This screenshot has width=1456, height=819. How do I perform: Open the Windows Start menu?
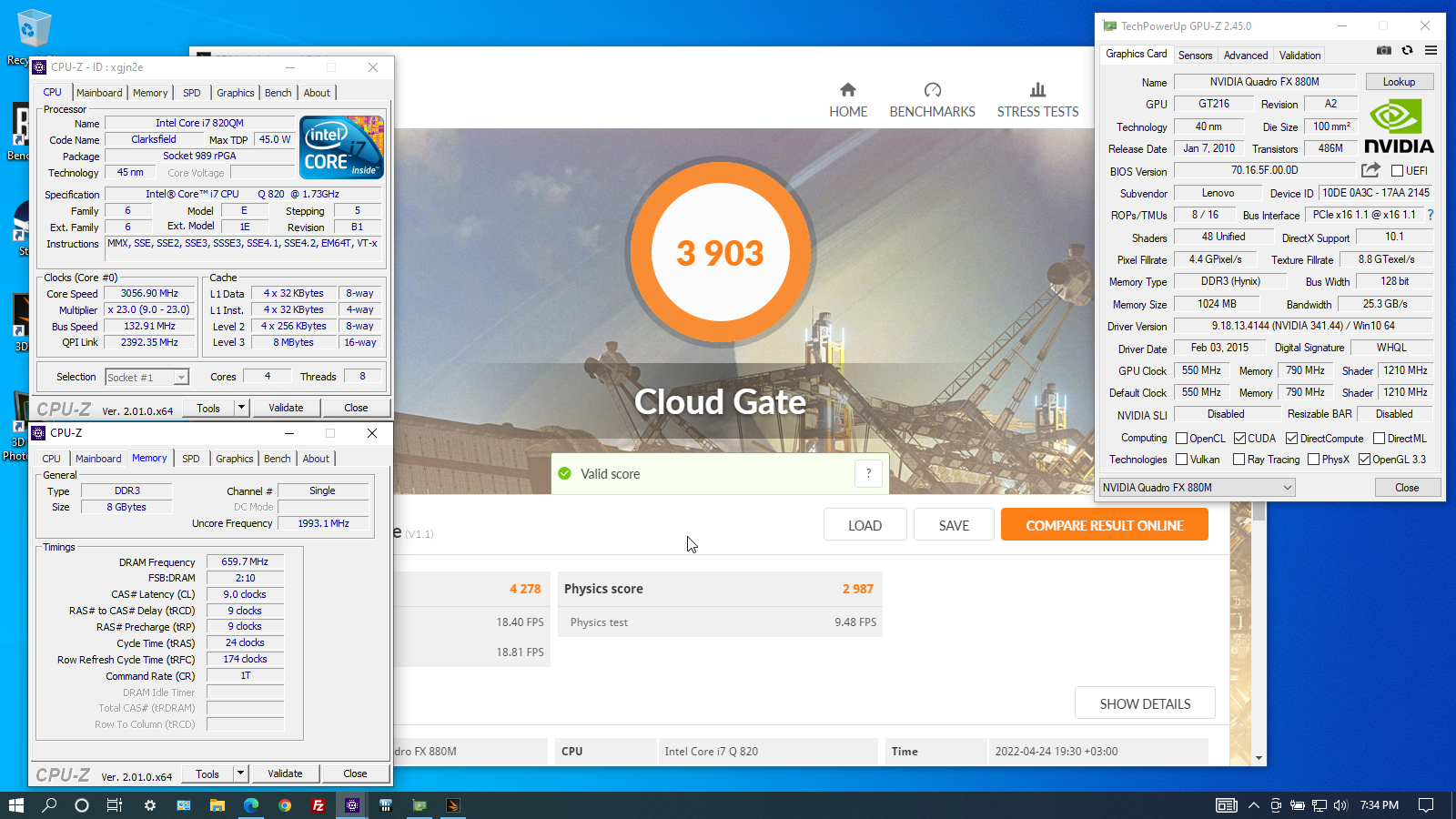point(15,805)
